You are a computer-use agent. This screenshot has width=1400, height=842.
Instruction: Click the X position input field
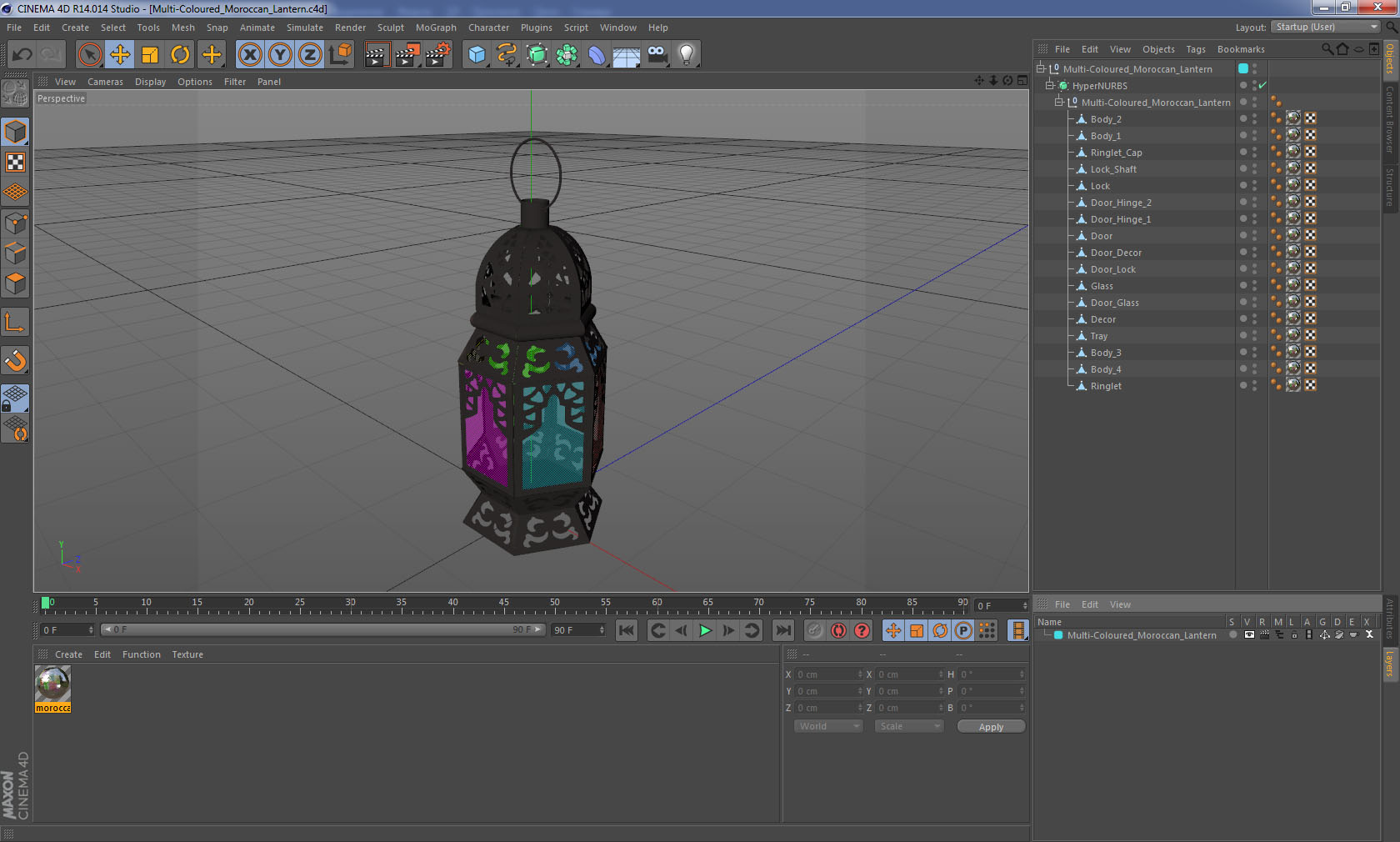[828, 674]
